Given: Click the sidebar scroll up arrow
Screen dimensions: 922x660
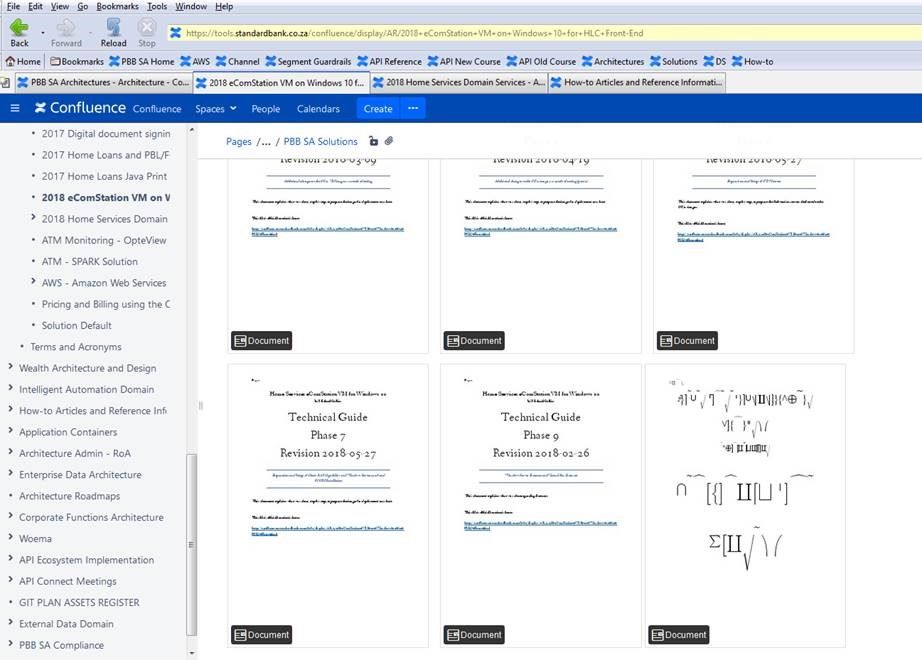Looking at the screenshot, I should pos(192,129).
